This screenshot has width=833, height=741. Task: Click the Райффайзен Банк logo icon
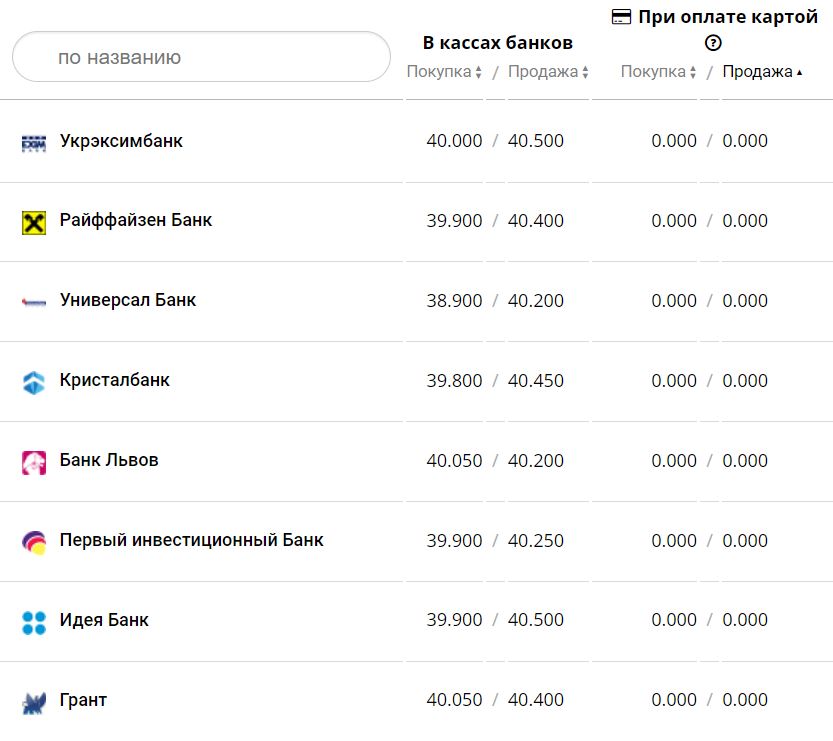(x=34, y=222)
